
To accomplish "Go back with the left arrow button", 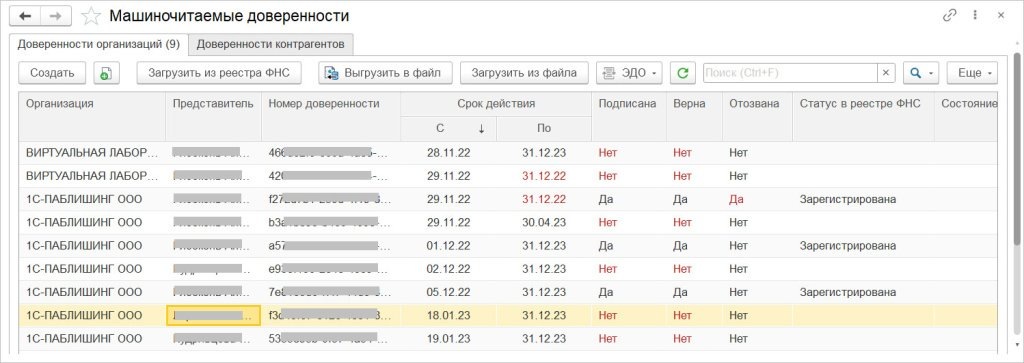I will pyautogui.click(x=26, y=16).
